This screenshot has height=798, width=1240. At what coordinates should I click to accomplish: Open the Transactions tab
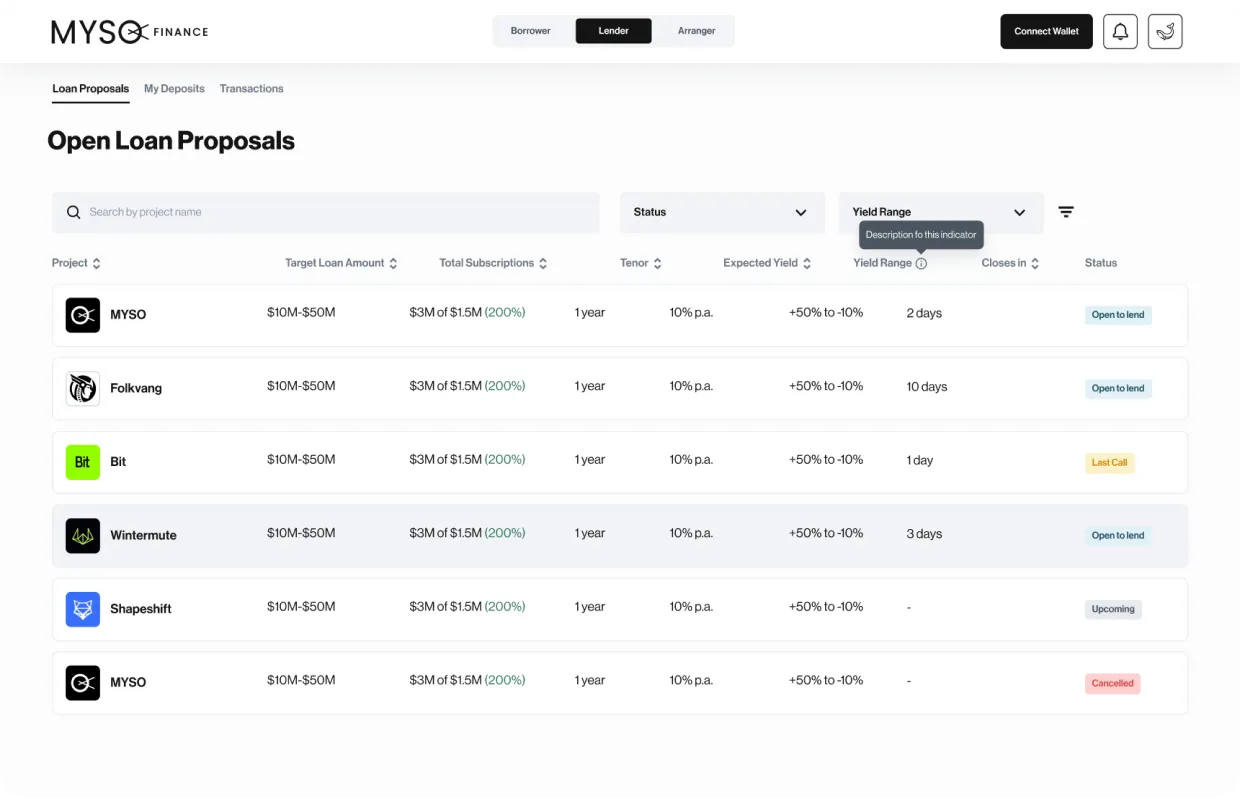tap(252, 89)
